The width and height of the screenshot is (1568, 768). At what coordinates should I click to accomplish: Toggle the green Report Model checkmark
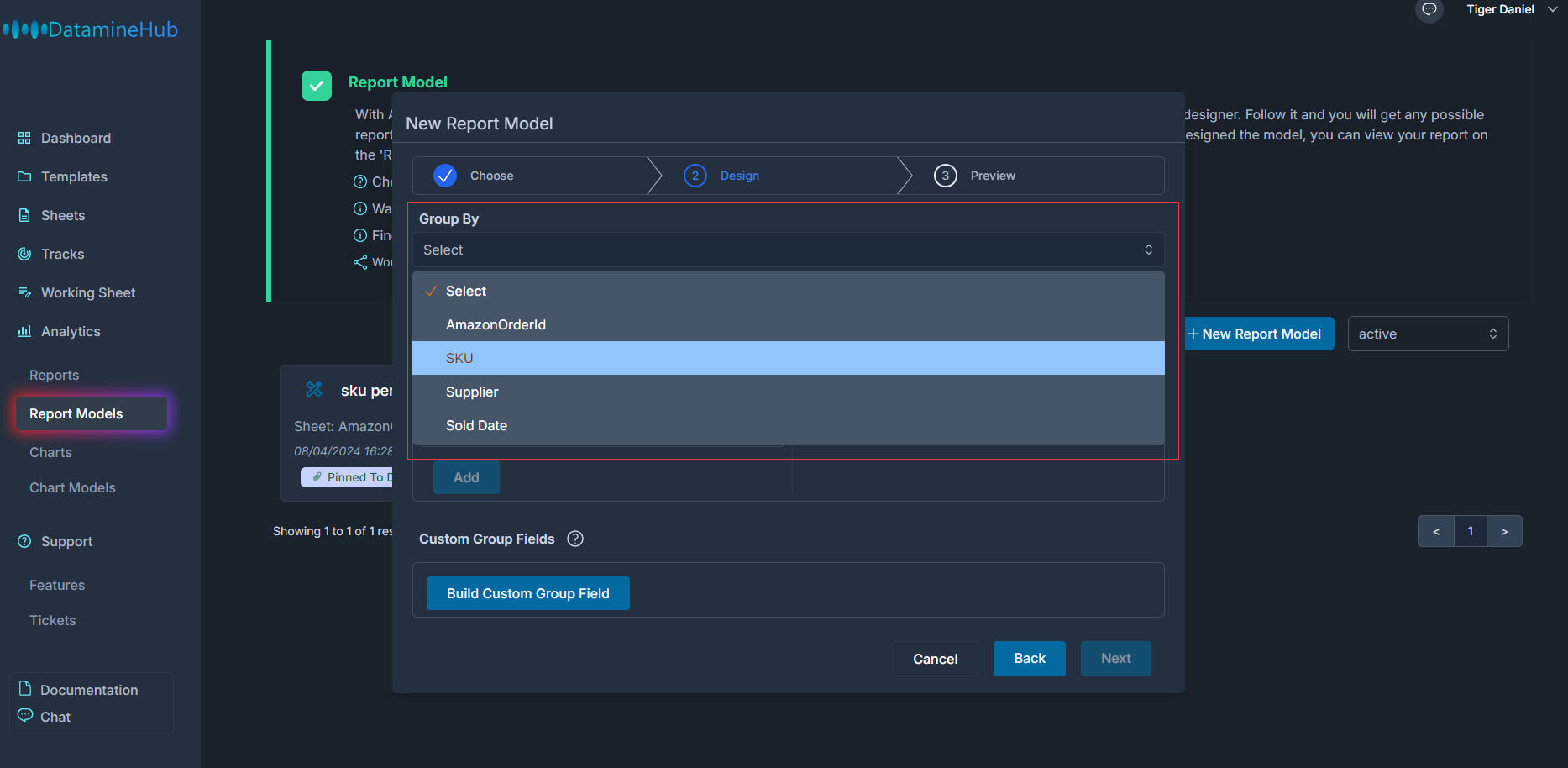[317, 86]
